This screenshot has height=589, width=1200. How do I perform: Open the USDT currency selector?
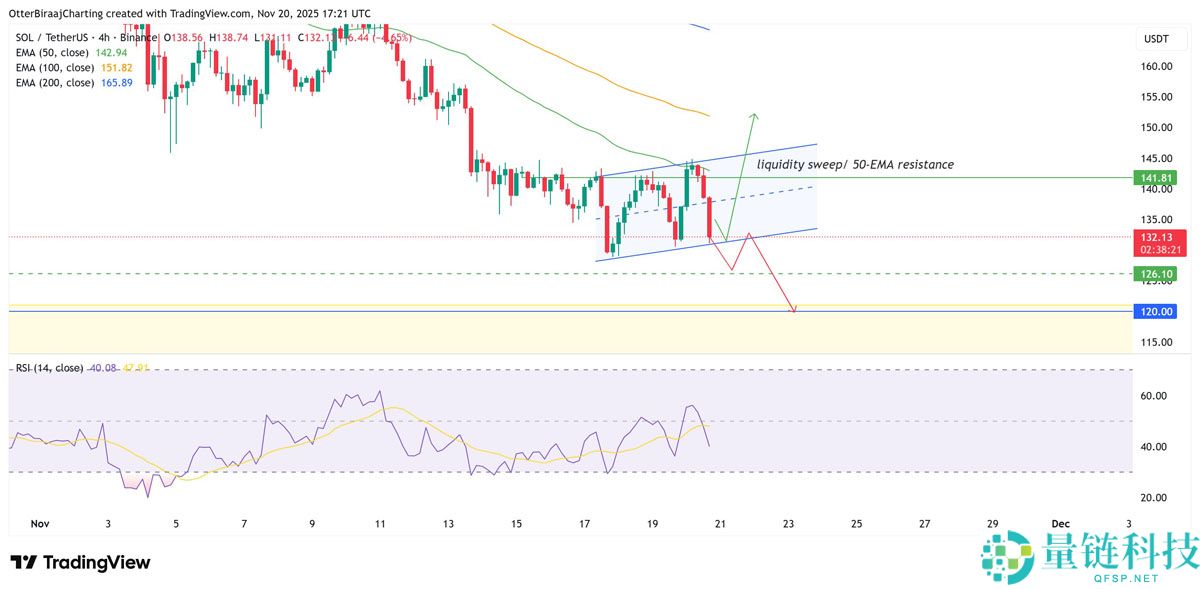point(1156,39)
